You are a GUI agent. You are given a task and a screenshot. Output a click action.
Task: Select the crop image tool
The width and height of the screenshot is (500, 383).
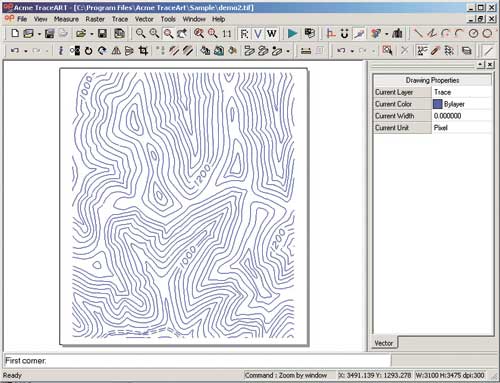pos(143,51)
